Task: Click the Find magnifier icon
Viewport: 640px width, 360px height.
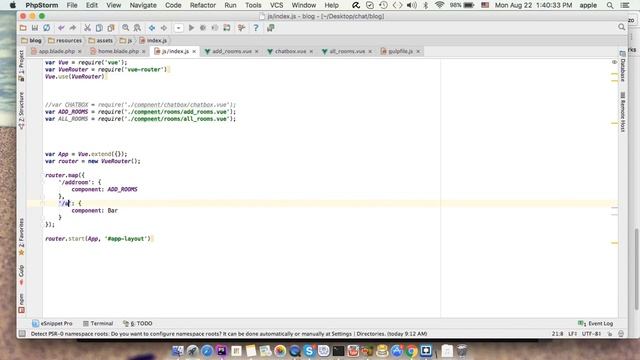Action: [x=125, y=28]
